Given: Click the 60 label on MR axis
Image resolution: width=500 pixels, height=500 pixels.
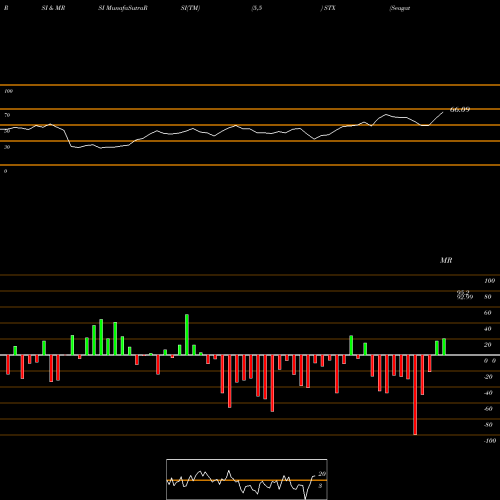Looking at the screenshot, I should (487, 313).
